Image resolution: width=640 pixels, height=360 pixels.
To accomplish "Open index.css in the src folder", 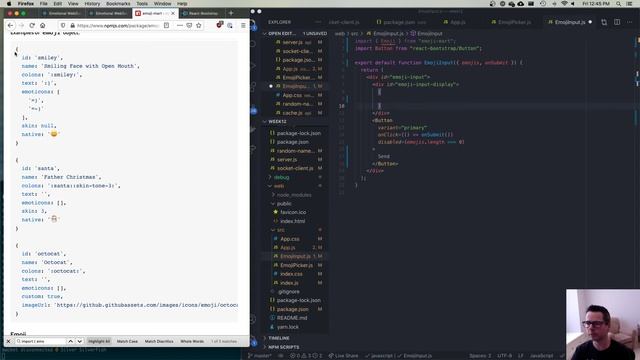I will (291, 274).
